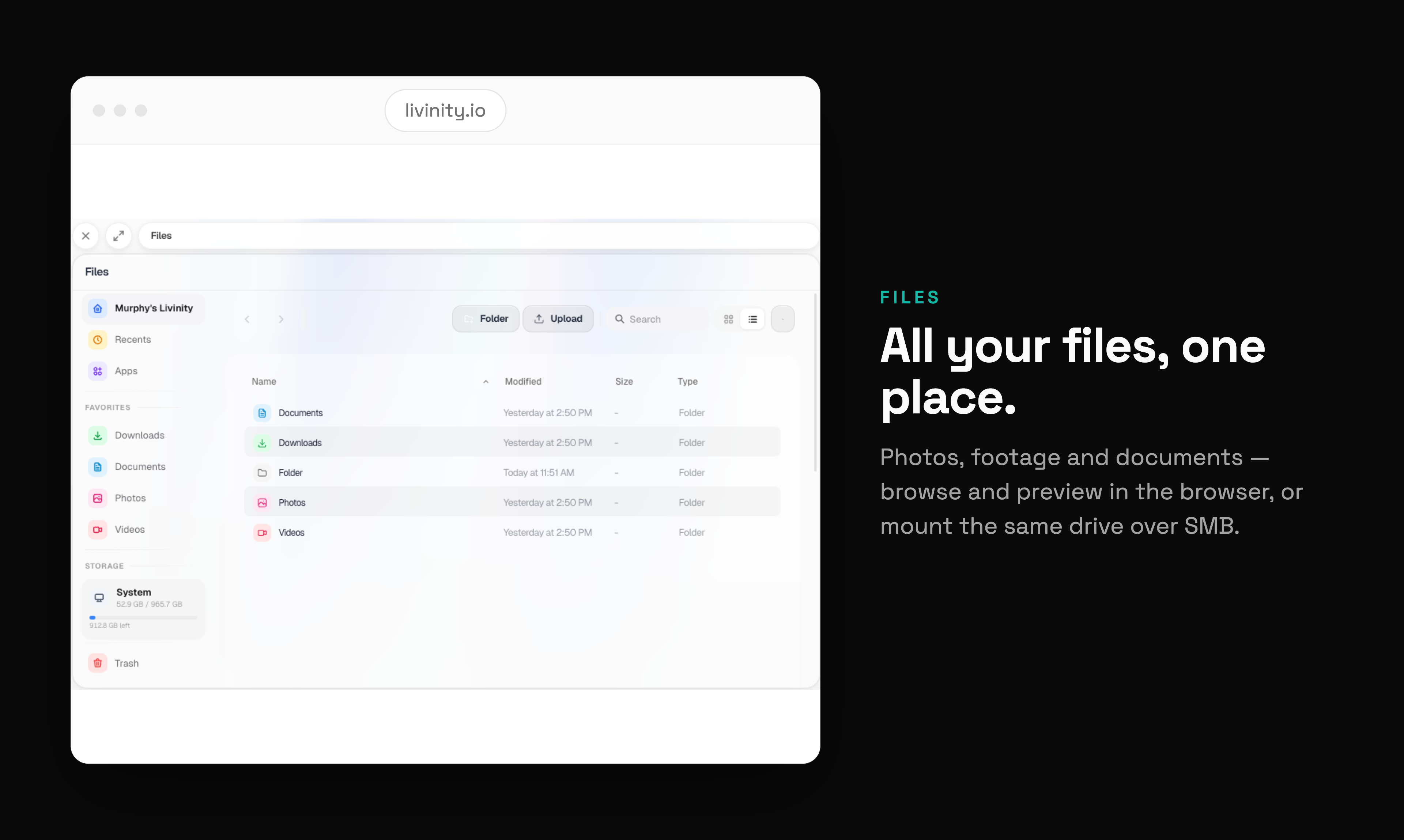Sort by Type column header
This screenshot has width=1404, height=840.
[x=687, y=382]
